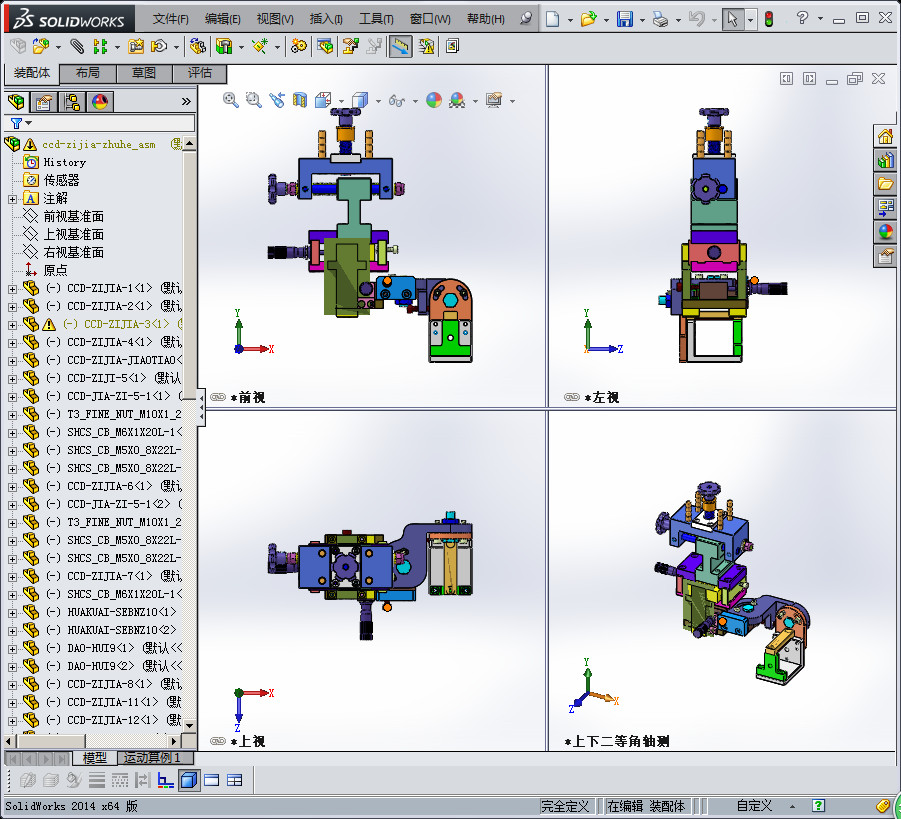
Task: Open the Design Library task pane
Action: [885, 160]
